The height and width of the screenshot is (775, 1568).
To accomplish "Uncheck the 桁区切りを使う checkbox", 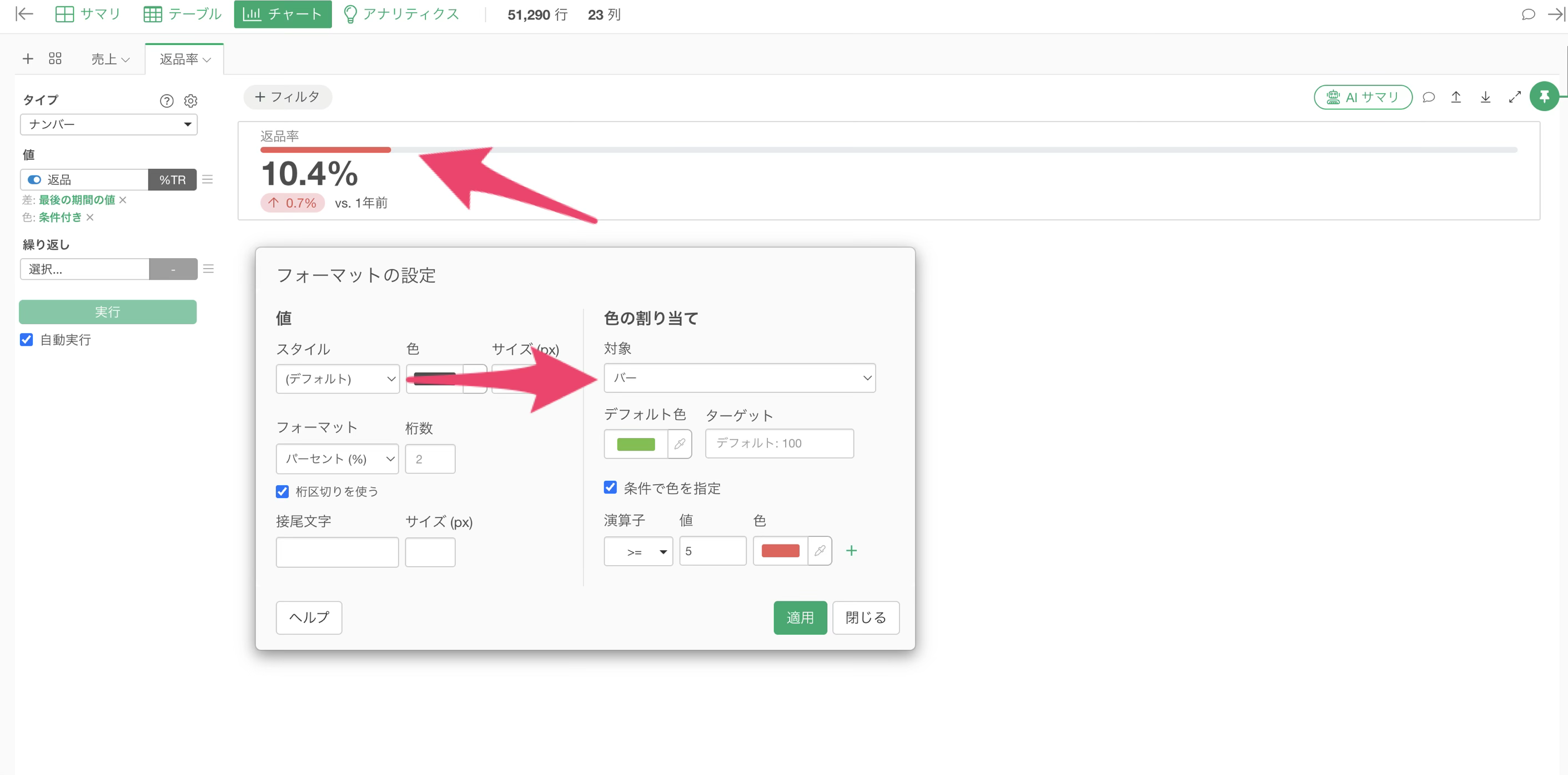I will click(x=283, y=491).
